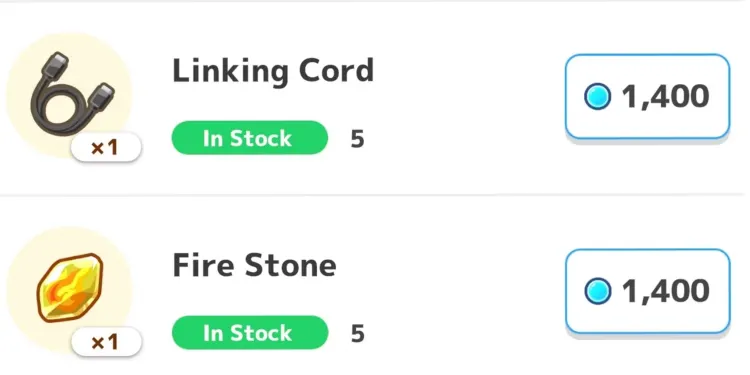Buy the Fire Stone with its price button
Screen dimensions: 750x375
tap(647, 291)
